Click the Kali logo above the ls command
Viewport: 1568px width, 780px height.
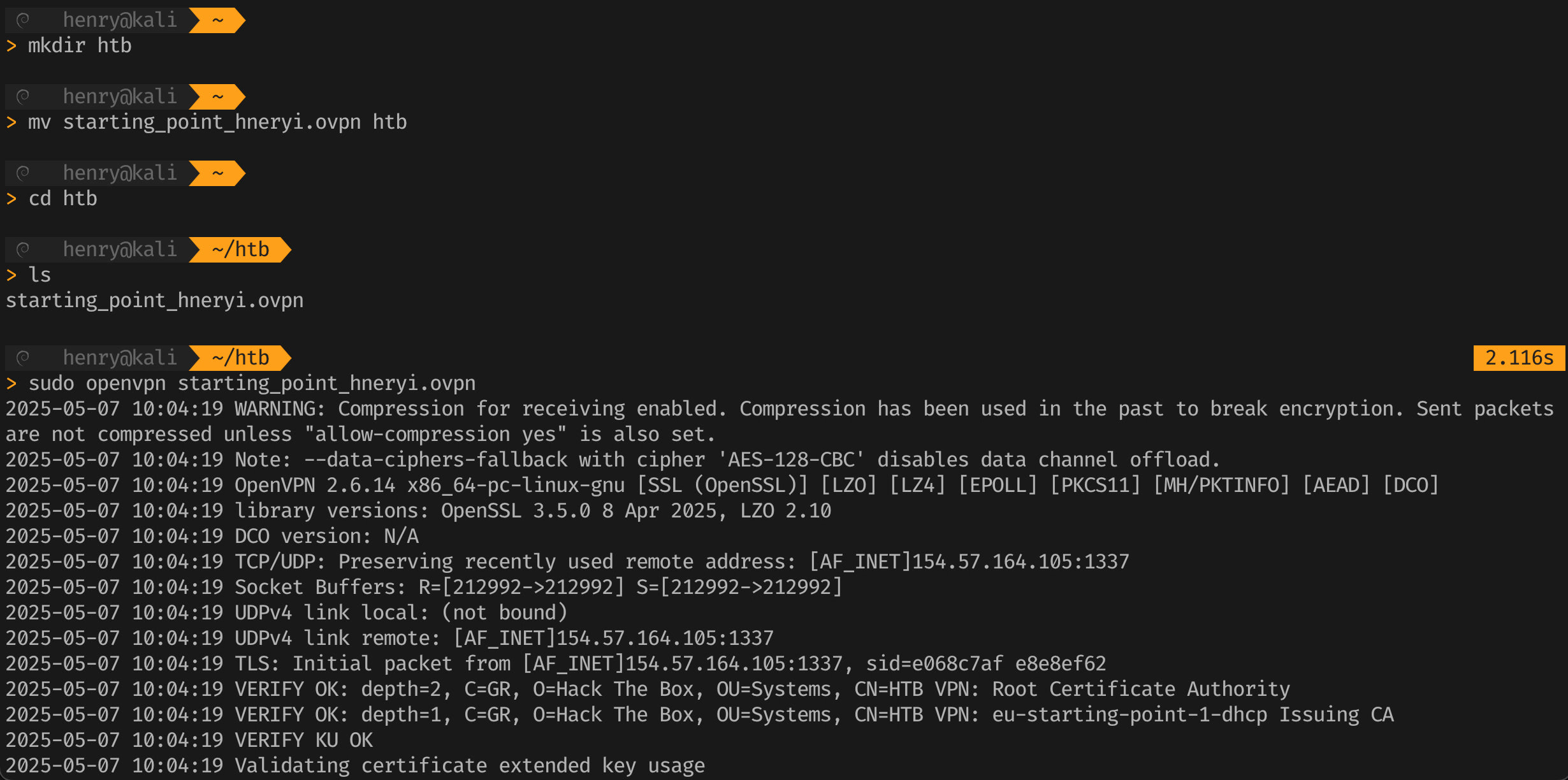click(x=23, y=250)
